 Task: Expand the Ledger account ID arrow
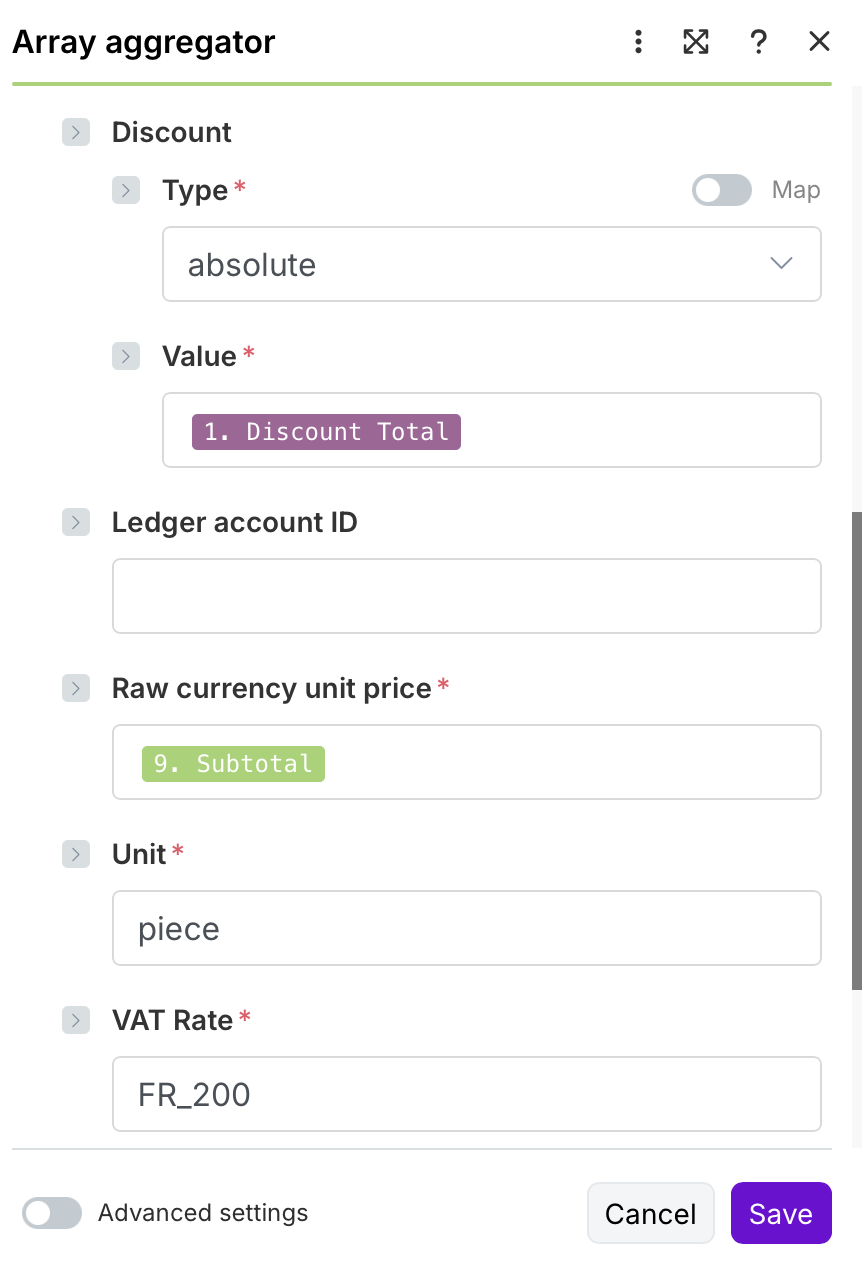76,522
